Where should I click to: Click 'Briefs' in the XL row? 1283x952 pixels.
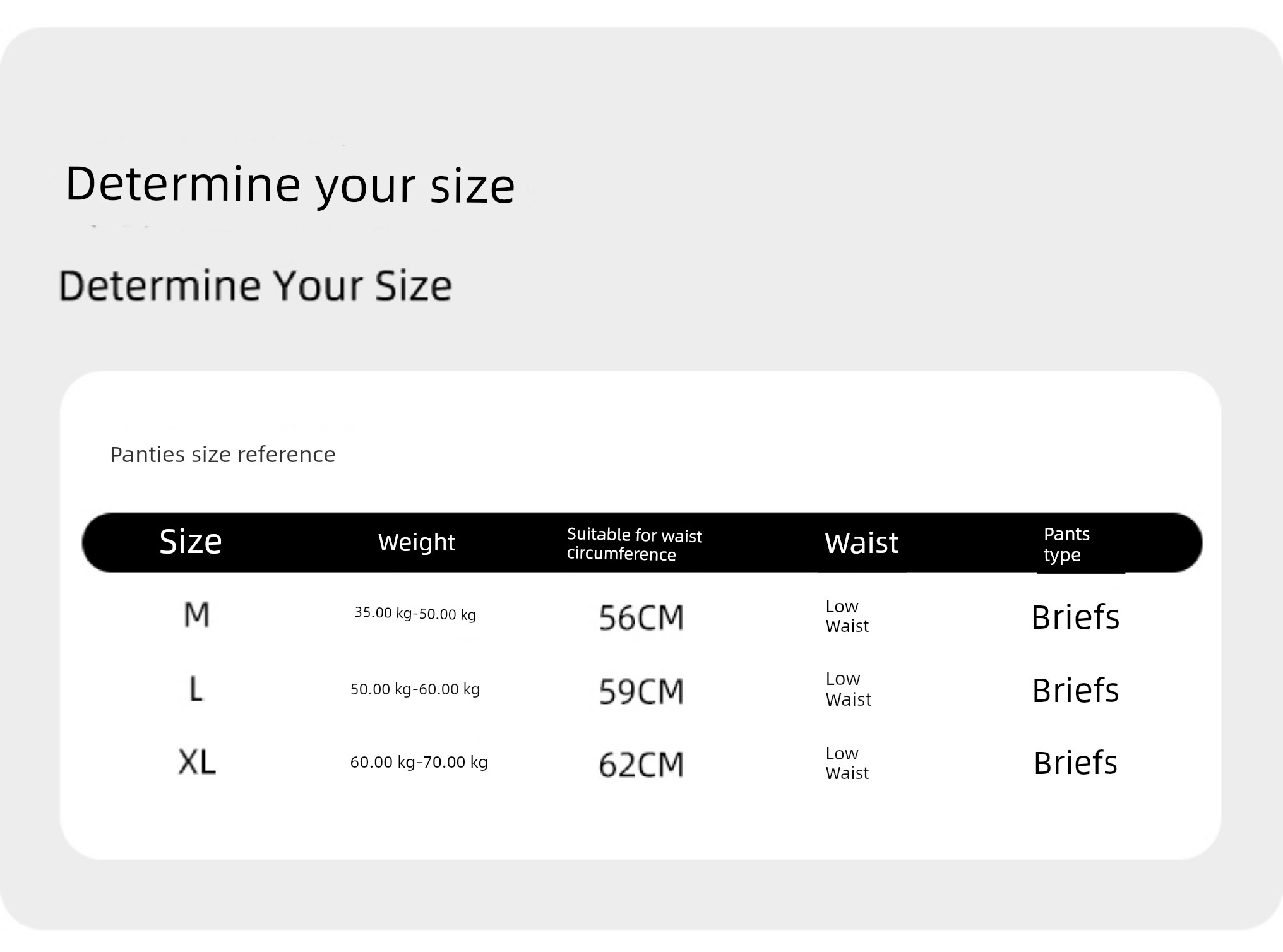(x=1075, y=763)
